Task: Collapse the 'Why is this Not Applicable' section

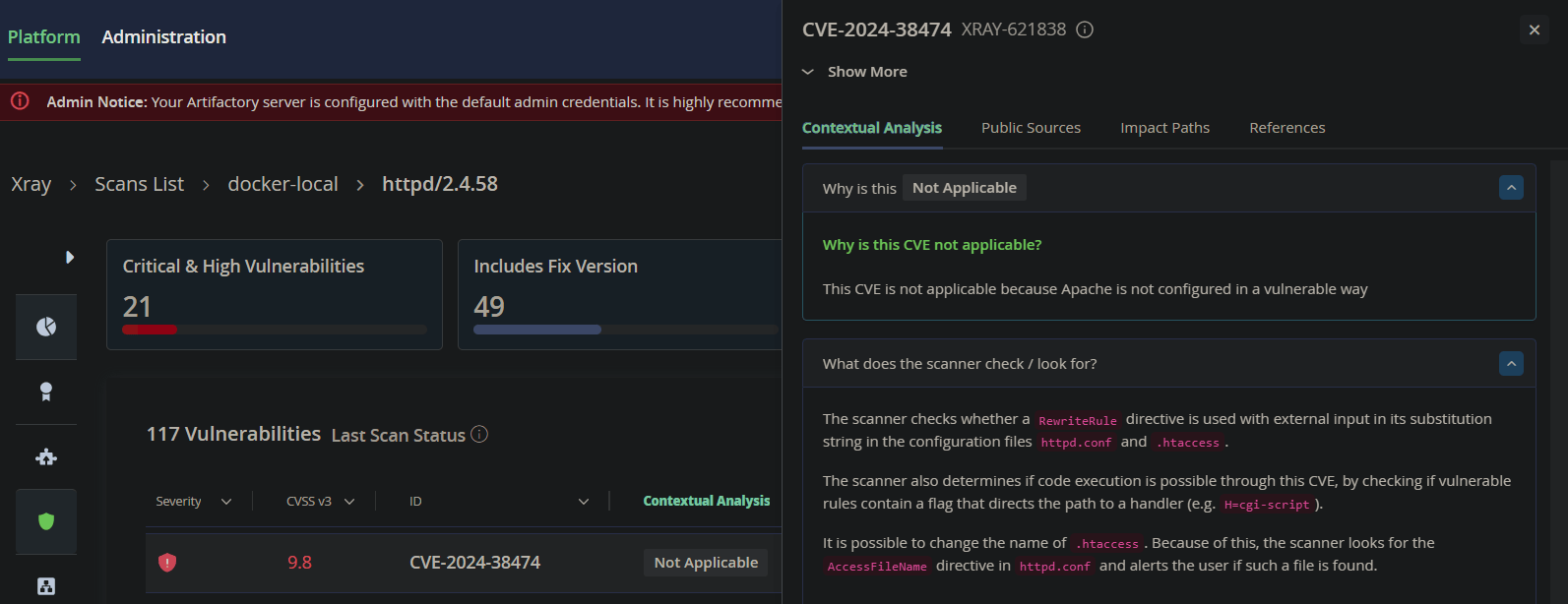Action: (1511, 187)
